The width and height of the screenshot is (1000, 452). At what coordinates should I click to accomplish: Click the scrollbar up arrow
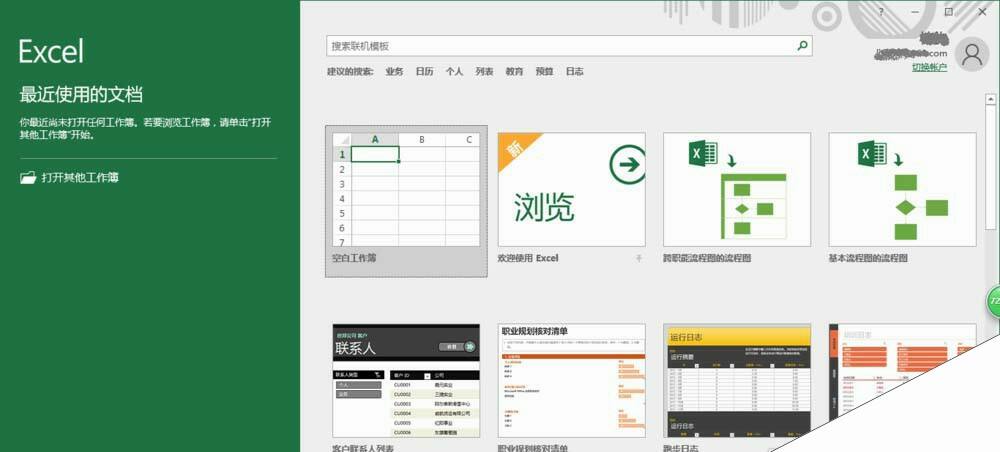tap(990, 99)
